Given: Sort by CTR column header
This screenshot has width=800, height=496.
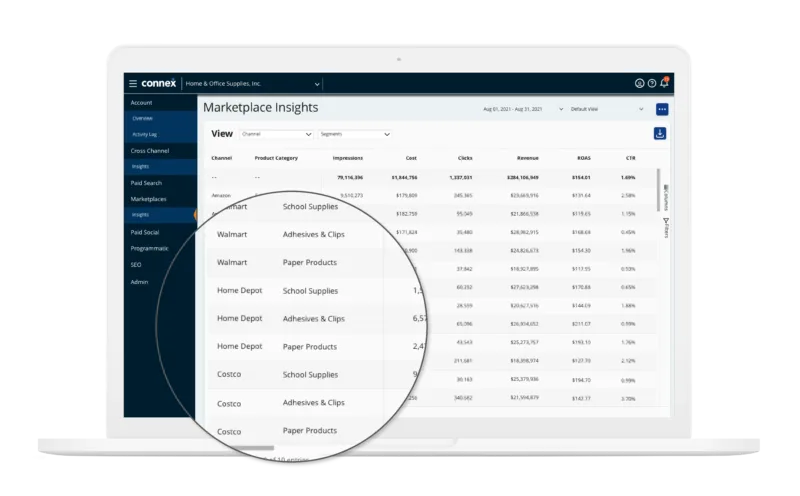Looking at the screenshot, I should tap(631, 158).
